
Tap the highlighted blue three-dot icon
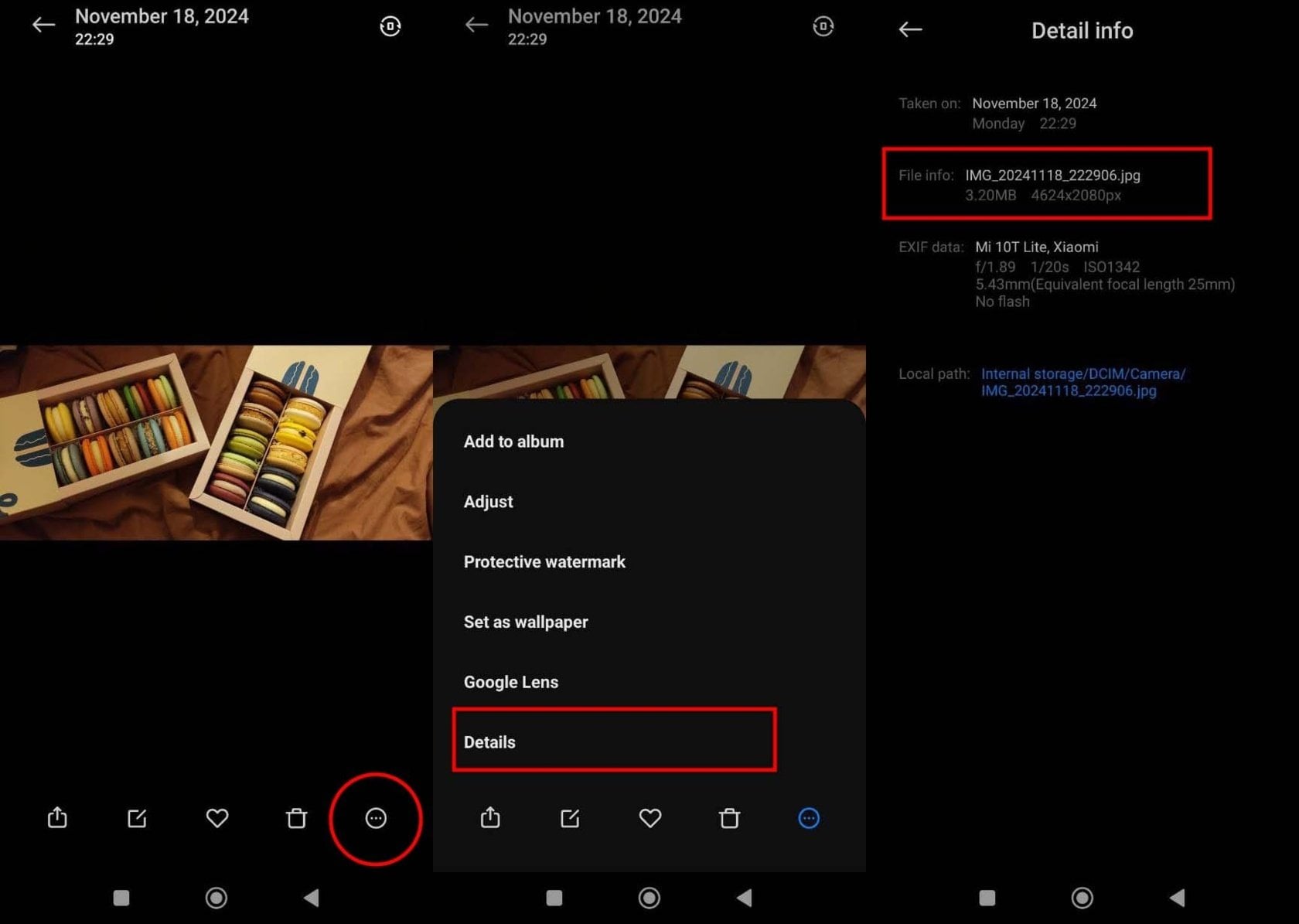click(808, 819)
